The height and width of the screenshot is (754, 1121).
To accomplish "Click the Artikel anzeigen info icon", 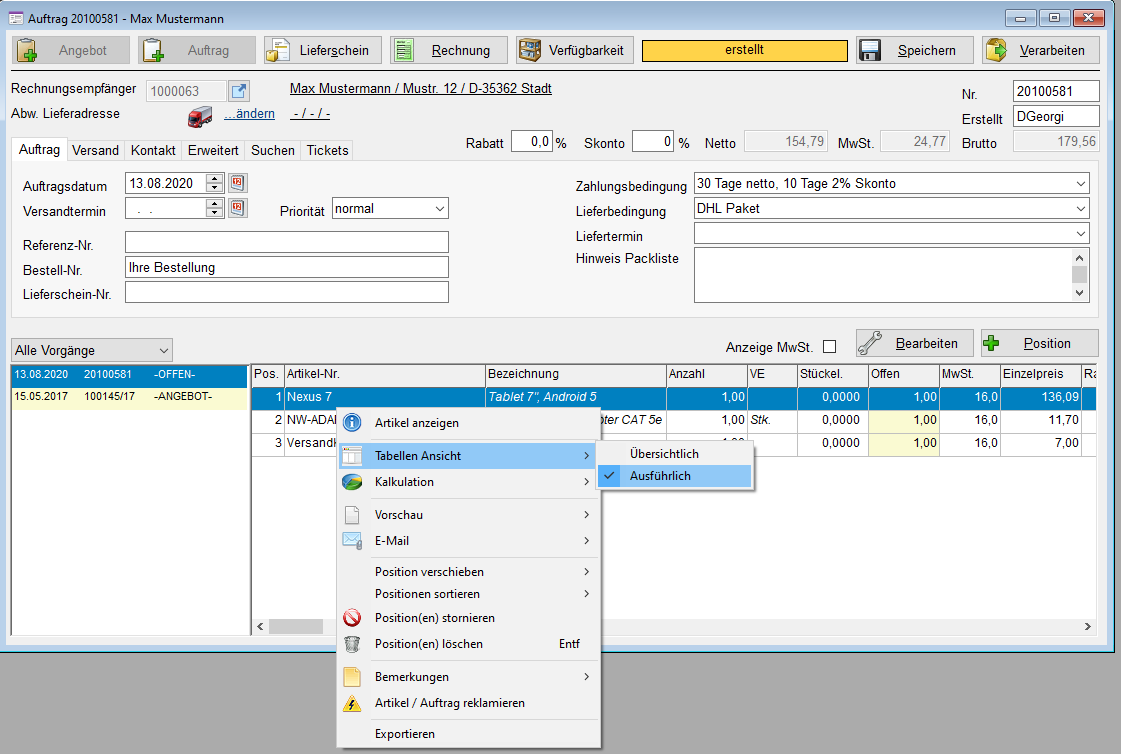I will click(x=352, y=422).
